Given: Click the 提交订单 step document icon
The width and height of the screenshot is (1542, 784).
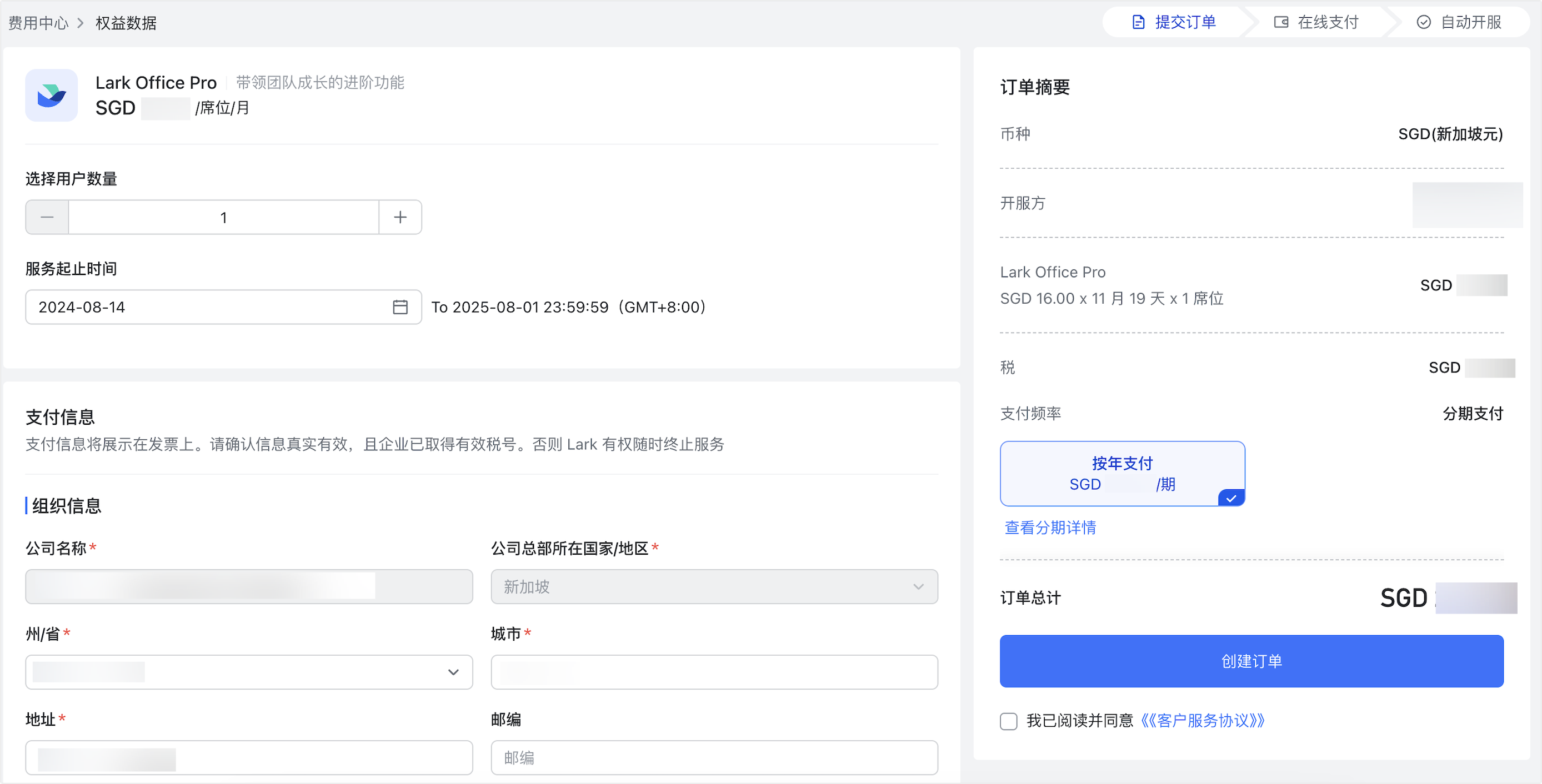Looking at the screenshot, I should (1138, 23).
